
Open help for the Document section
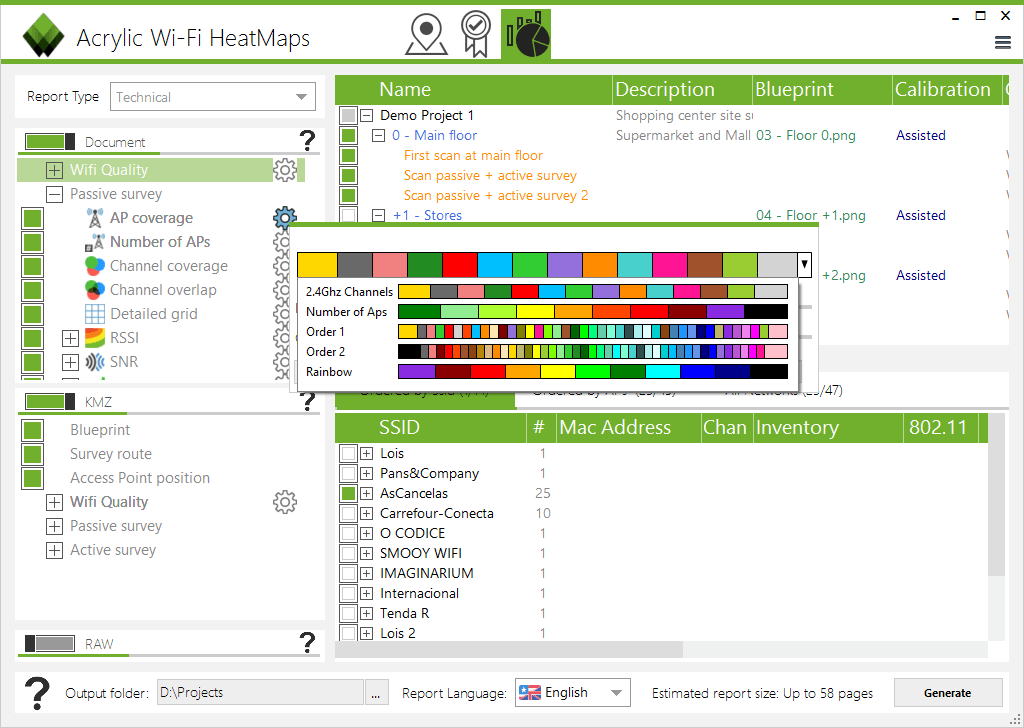(x=307, y=140)
